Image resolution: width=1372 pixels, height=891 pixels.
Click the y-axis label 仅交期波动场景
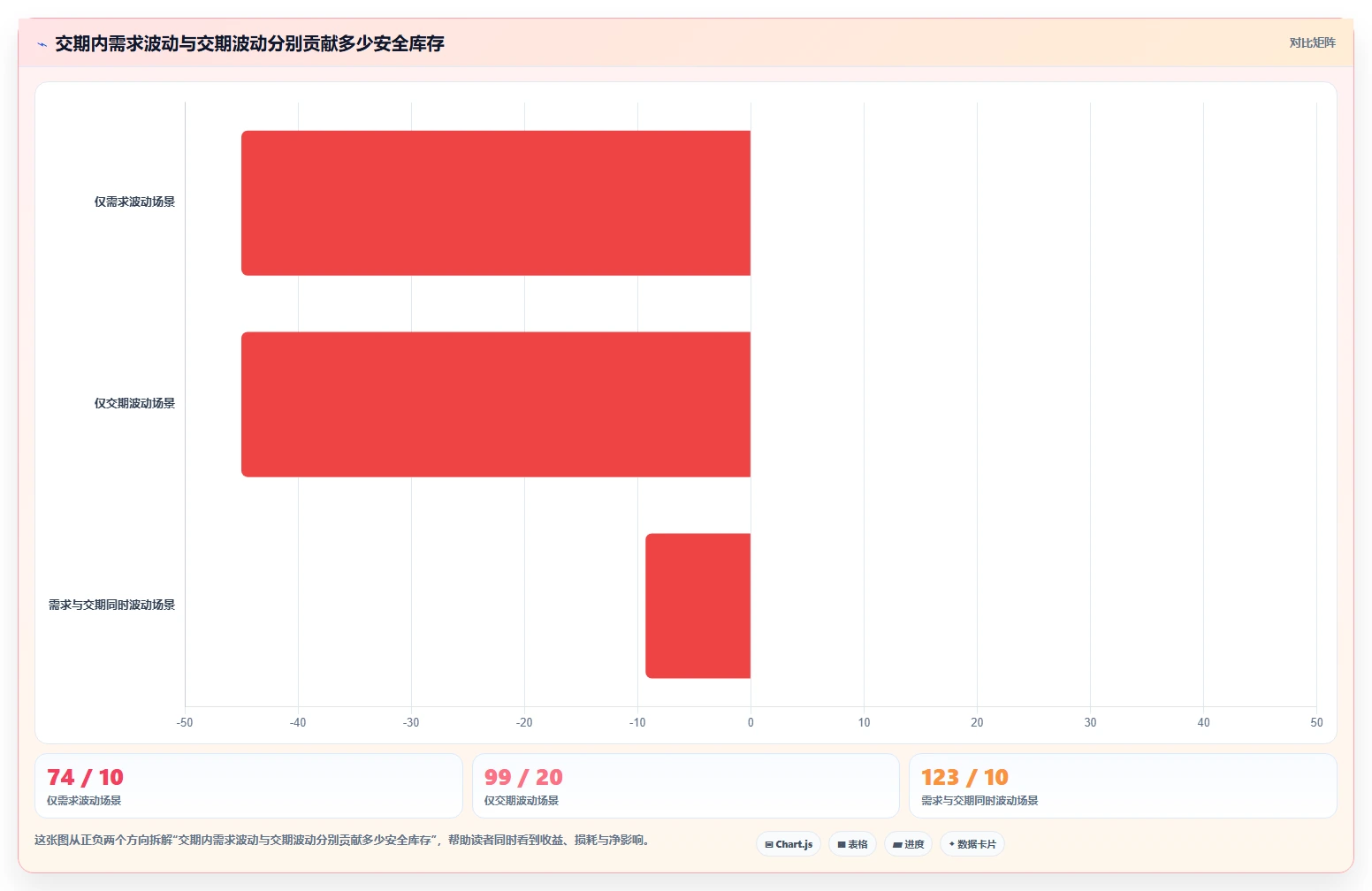coord(134,403)
